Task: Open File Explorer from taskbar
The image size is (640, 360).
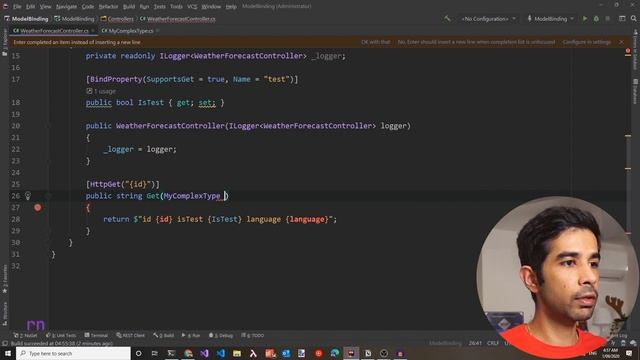Action: click(237, 353)
